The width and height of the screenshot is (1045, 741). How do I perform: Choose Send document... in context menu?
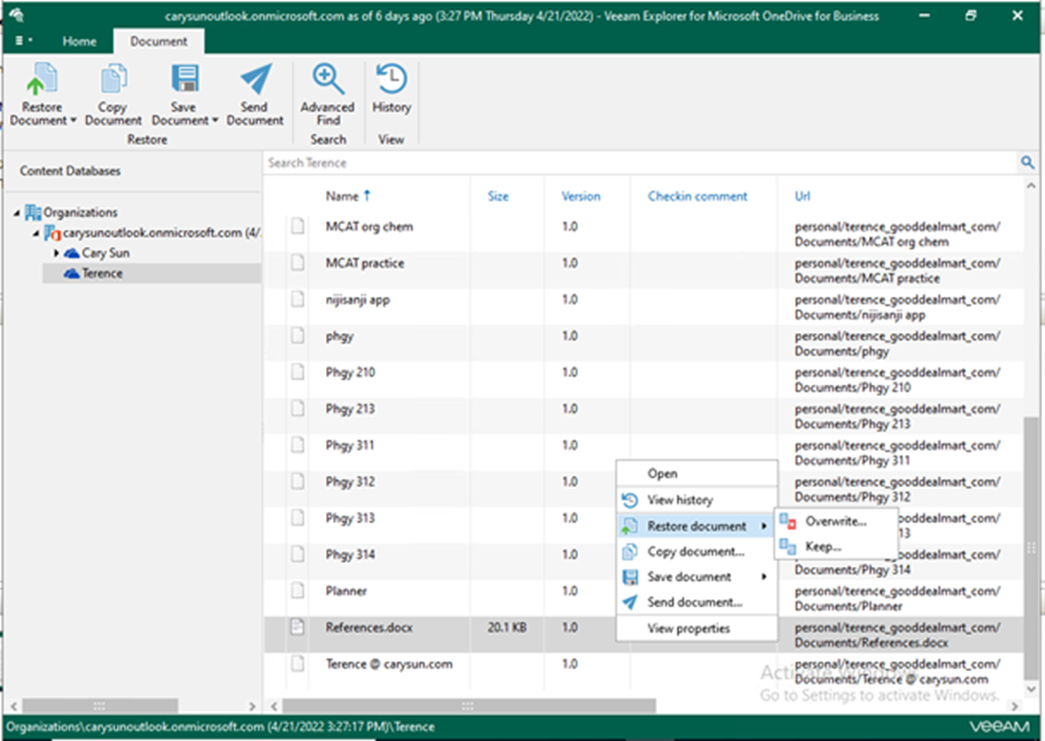point(696,602)
